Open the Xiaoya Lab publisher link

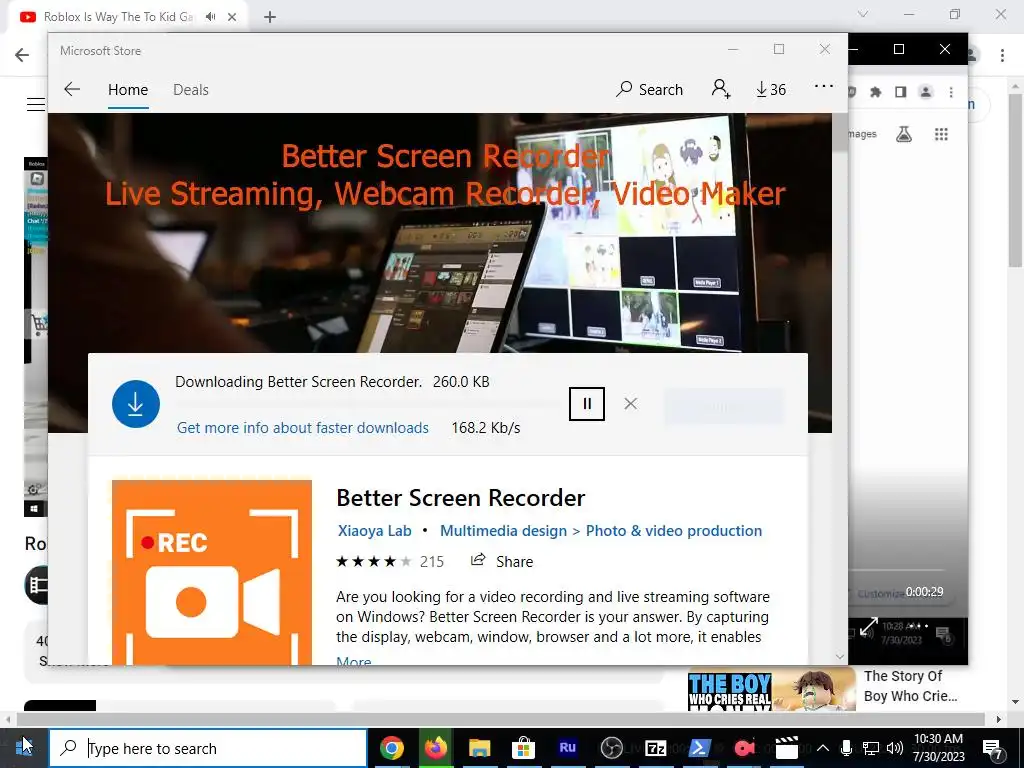374,531
